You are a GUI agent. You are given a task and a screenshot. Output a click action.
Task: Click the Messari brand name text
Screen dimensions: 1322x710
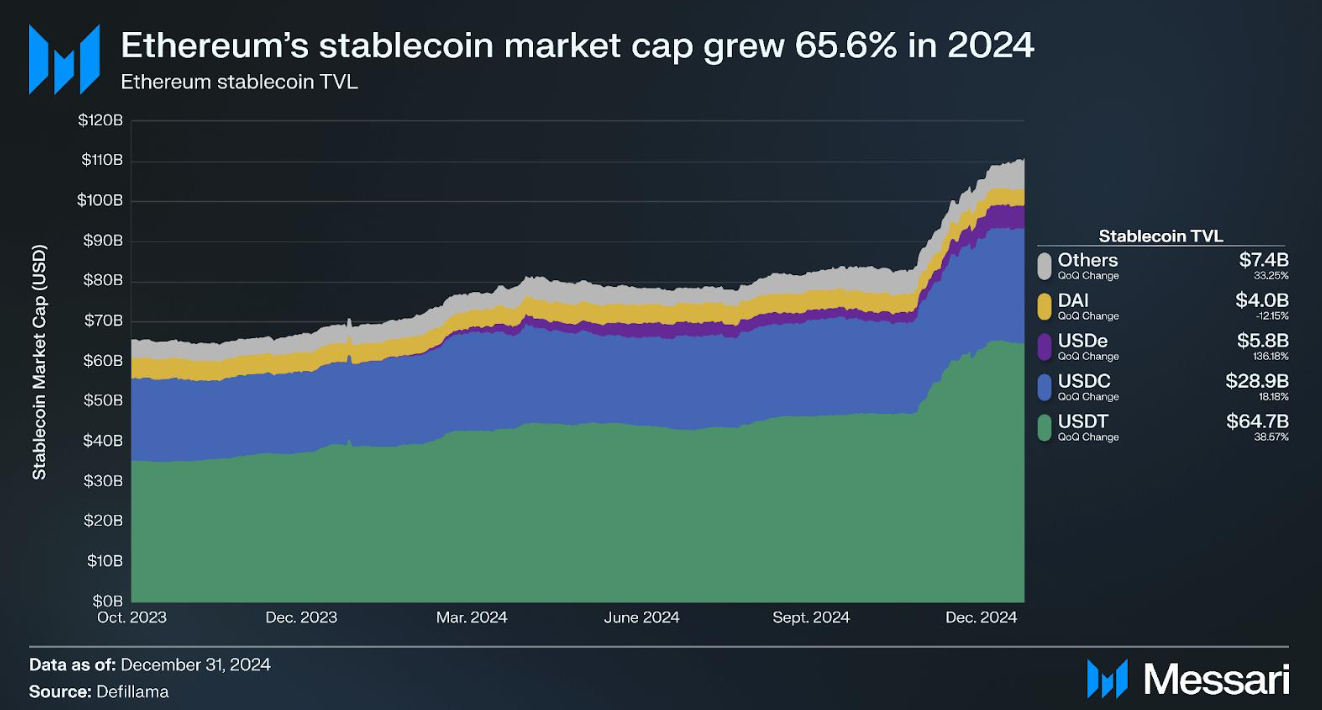pos(1216,679)
